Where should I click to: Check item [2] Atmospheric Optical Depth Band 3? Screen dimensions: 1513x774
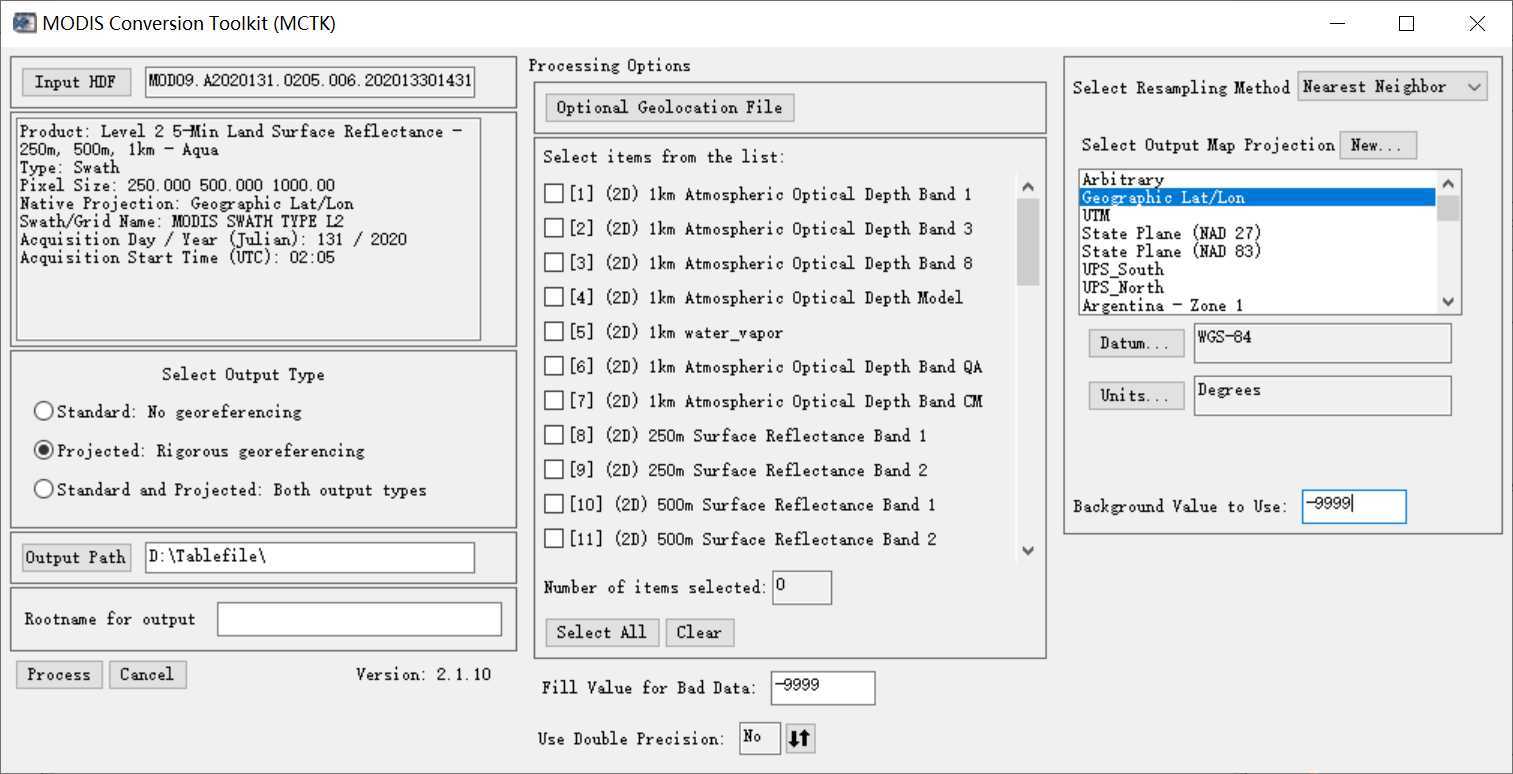coord(554,229)
